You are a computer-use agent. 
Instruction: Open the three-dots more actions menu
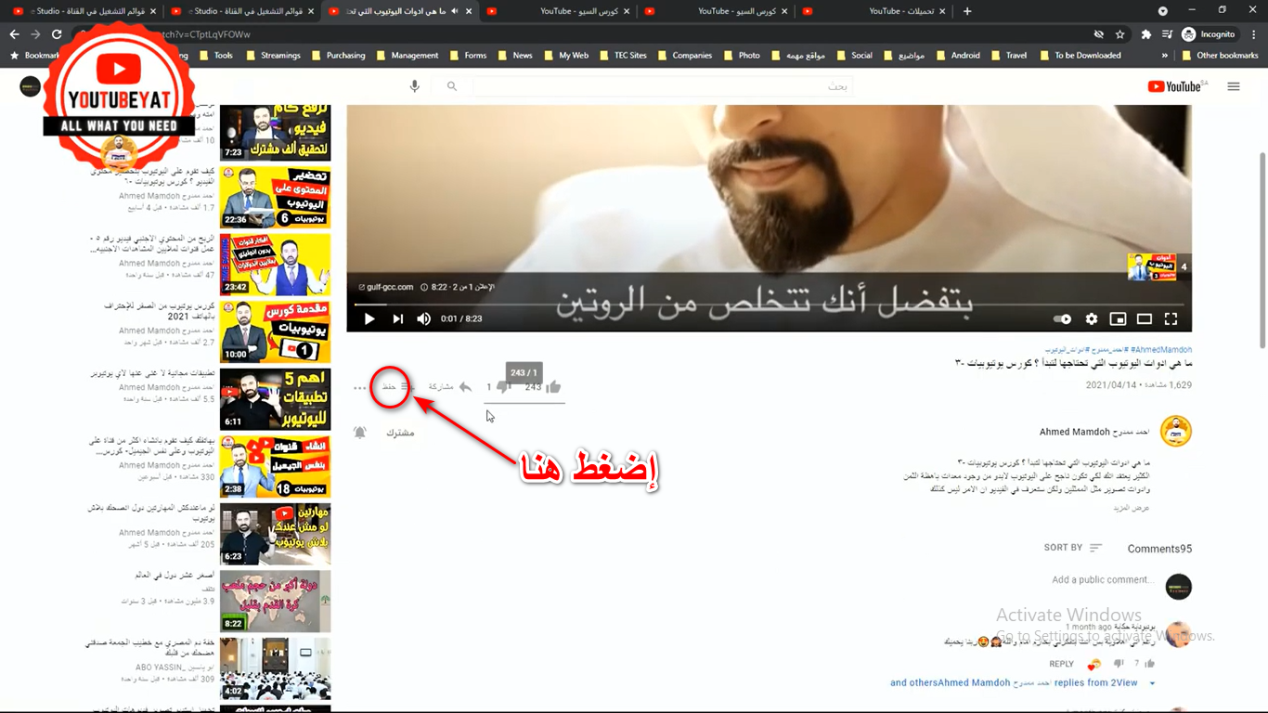click(360, 388)
